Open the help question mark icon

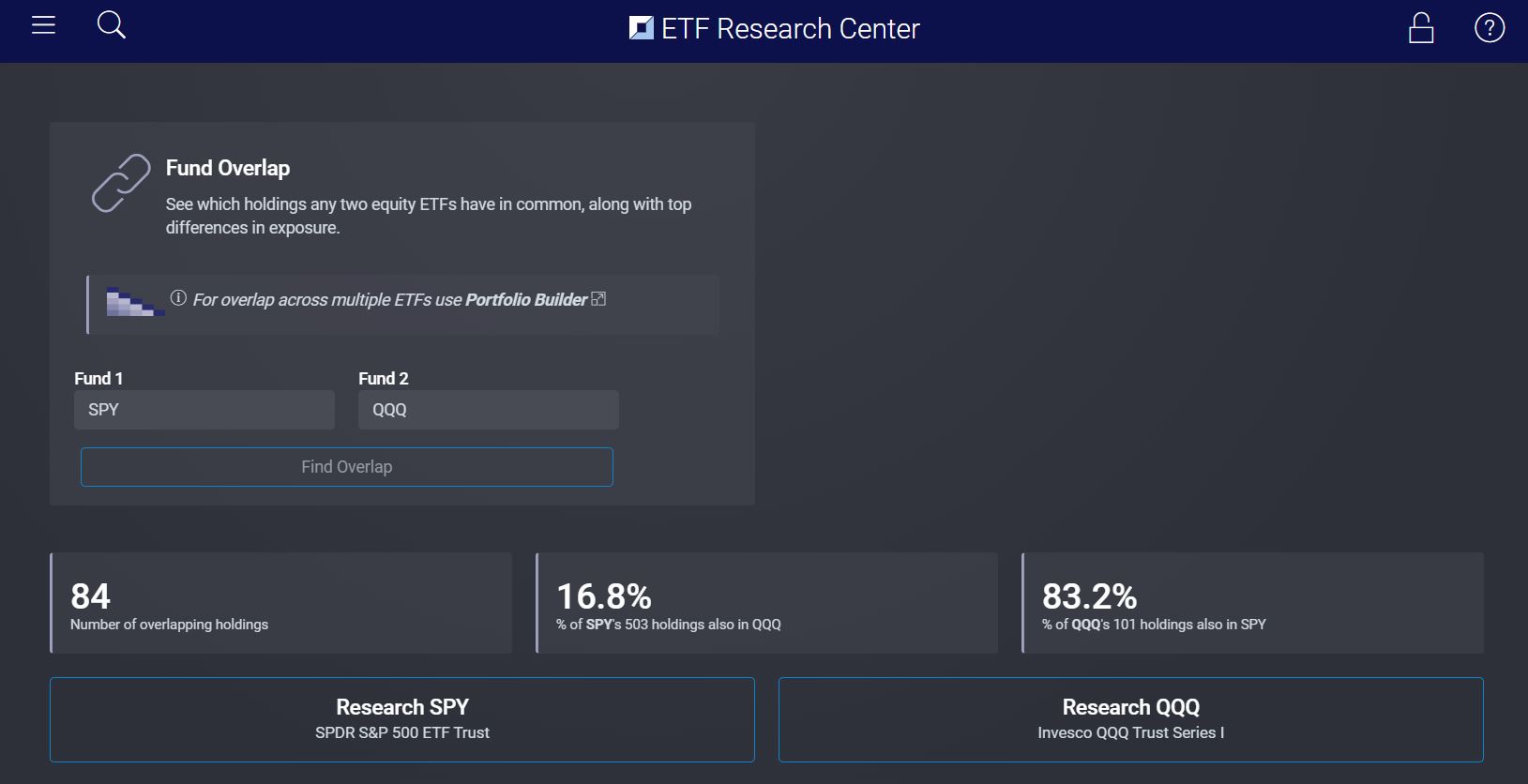point(1490,28)
